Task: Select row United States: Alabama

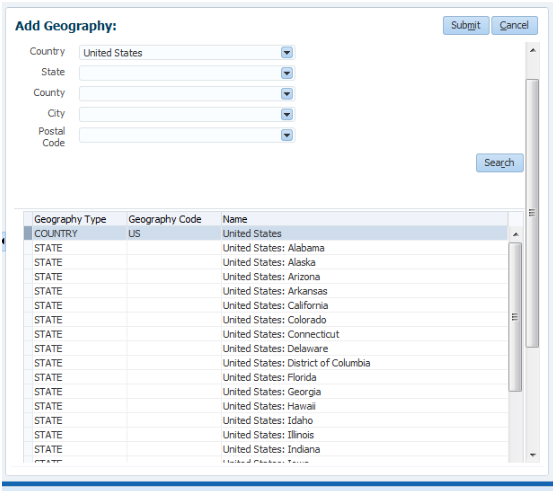Action: click(266, 248)
